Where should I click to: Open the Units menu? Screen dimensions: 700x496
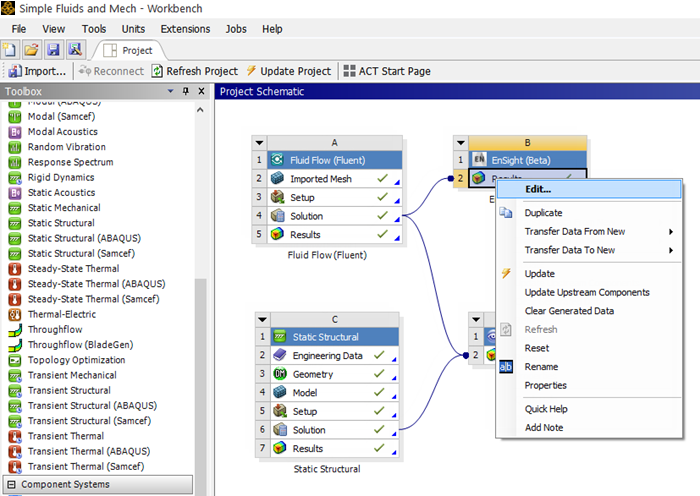point(133,29)
